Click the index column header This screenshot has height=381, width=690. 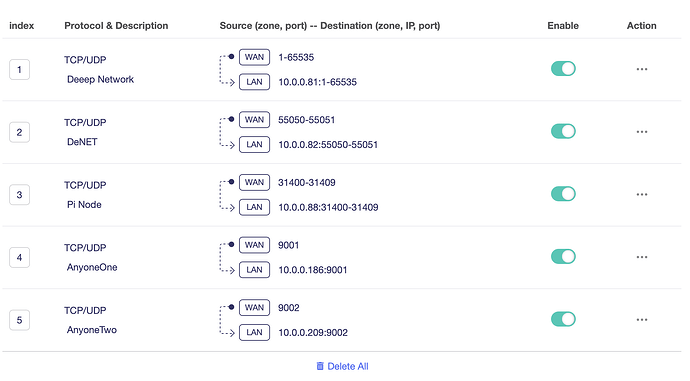pos(22,26)
